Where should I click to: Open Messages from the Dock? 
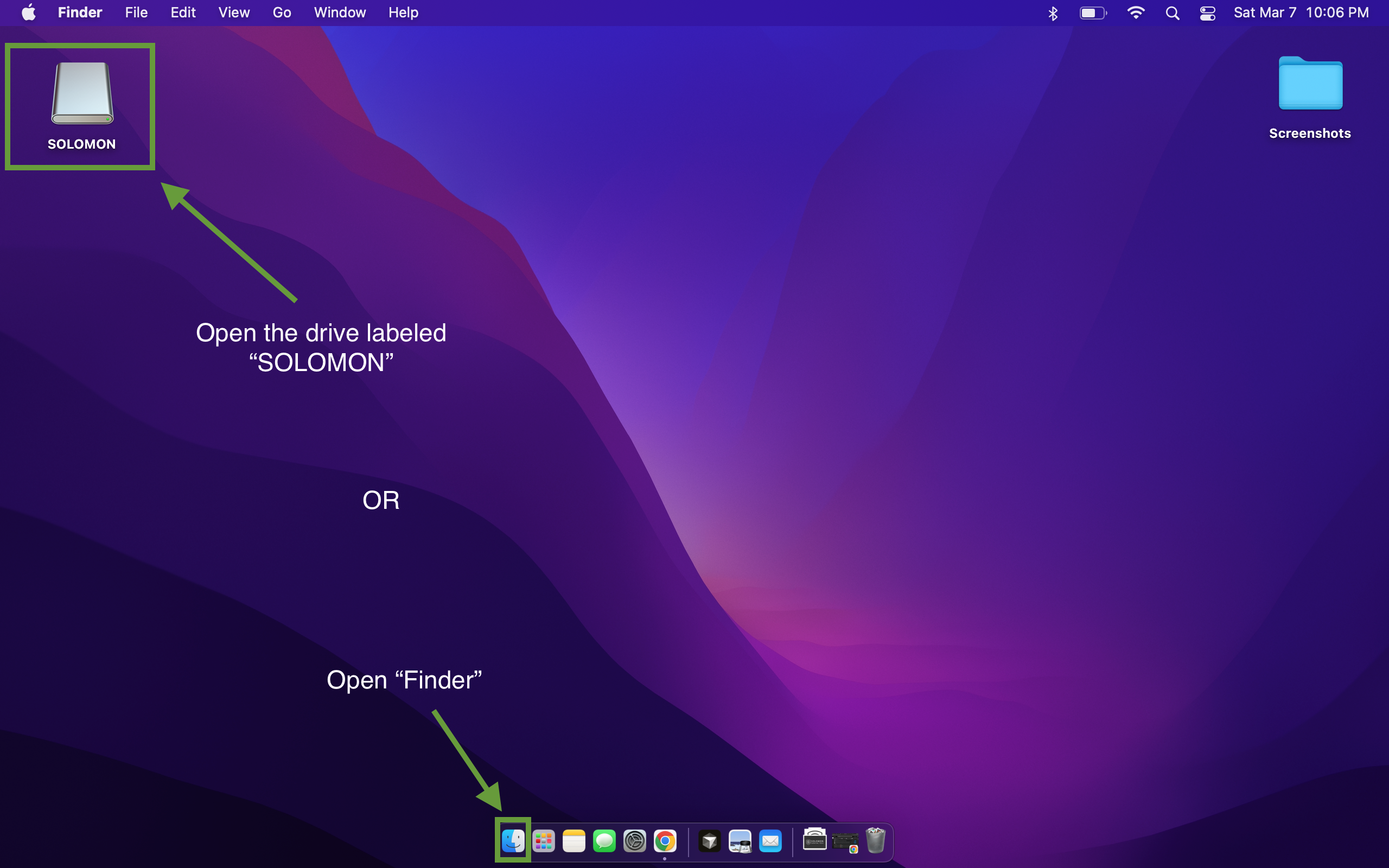pyautogui.click(x=604, y=841)
